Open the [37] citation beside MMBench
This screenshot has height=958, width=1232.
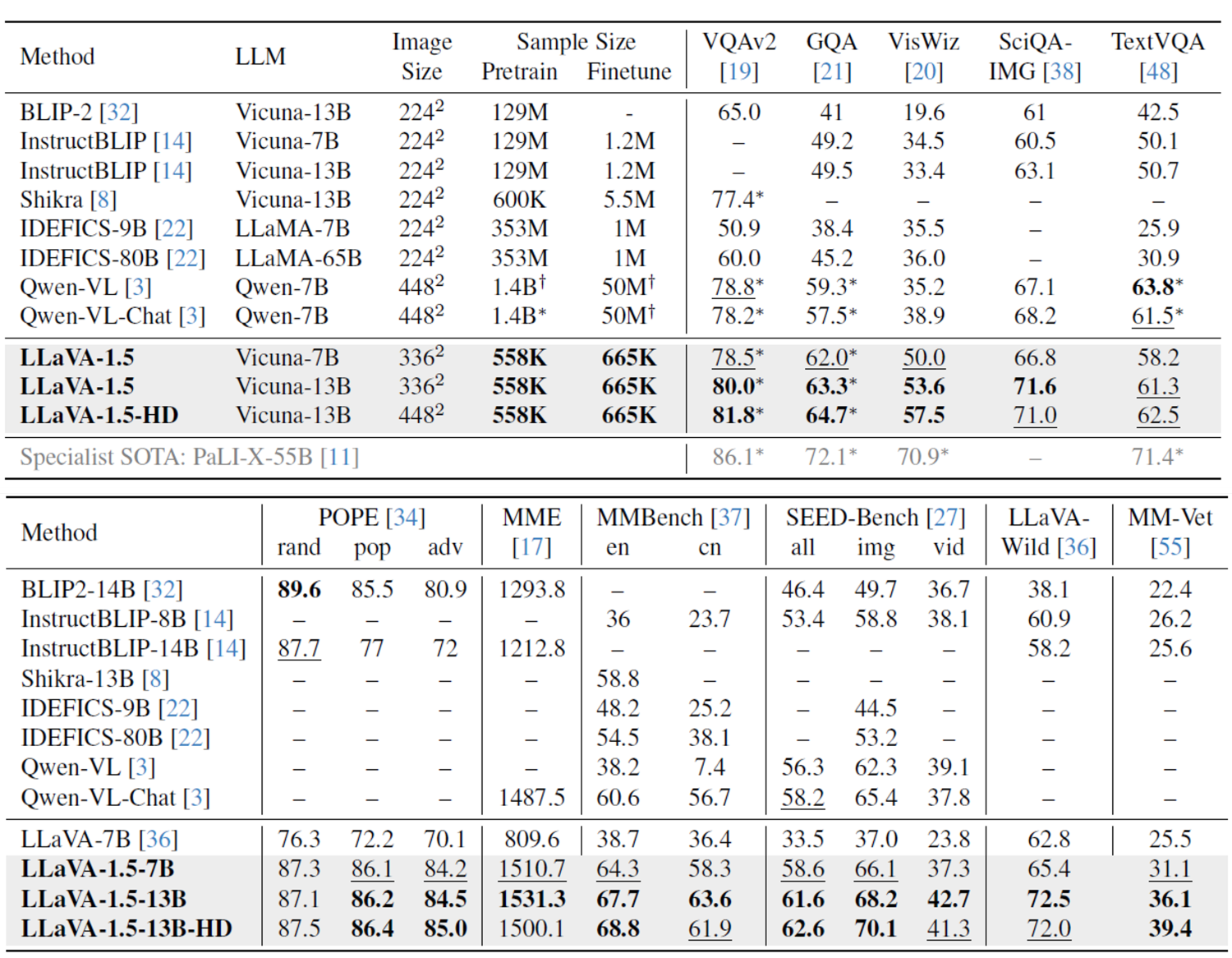pyautogui.click(x=731, y=518)
